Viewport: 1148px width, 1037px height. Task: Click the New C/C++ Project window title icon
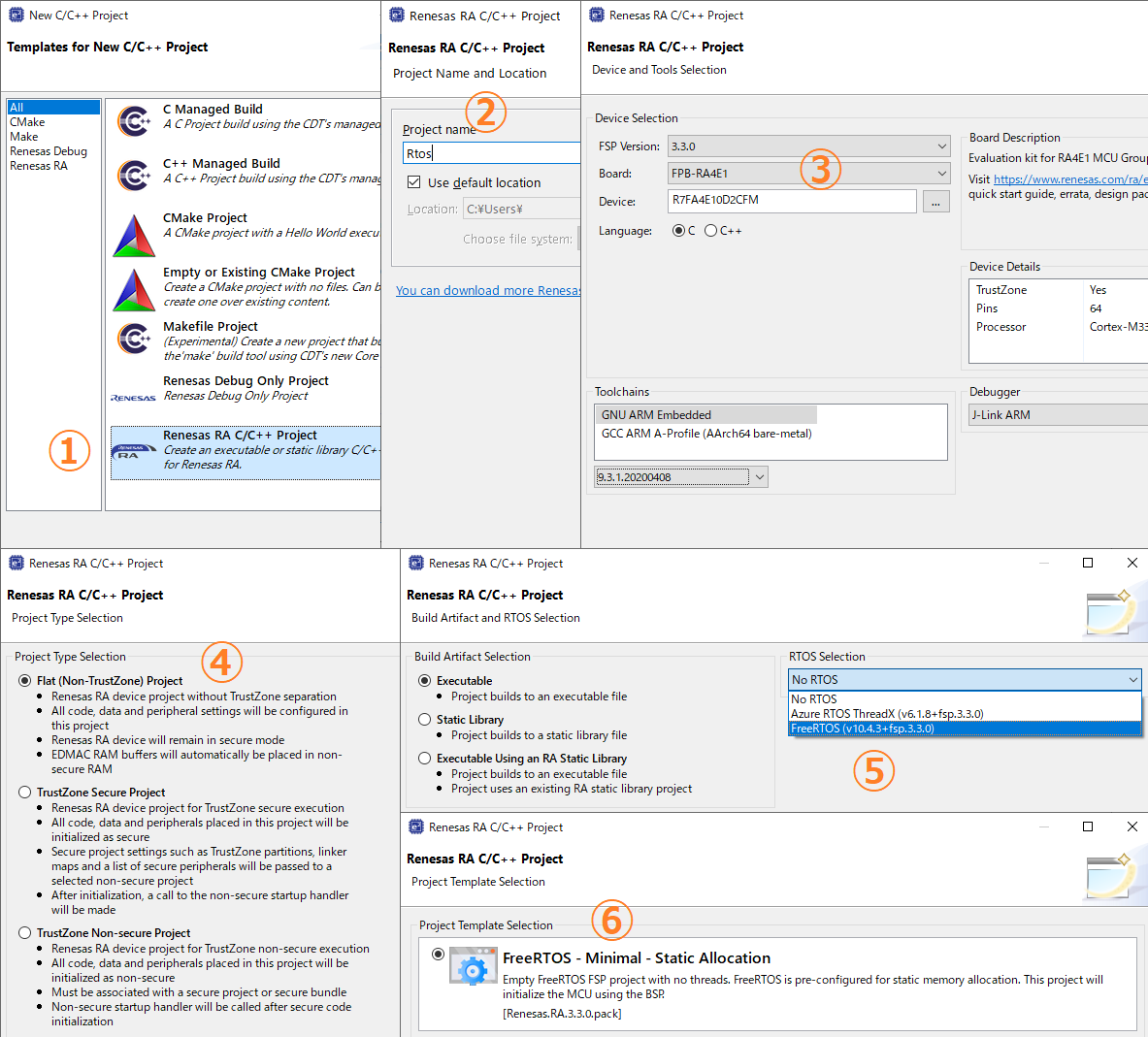coord(16,15)
